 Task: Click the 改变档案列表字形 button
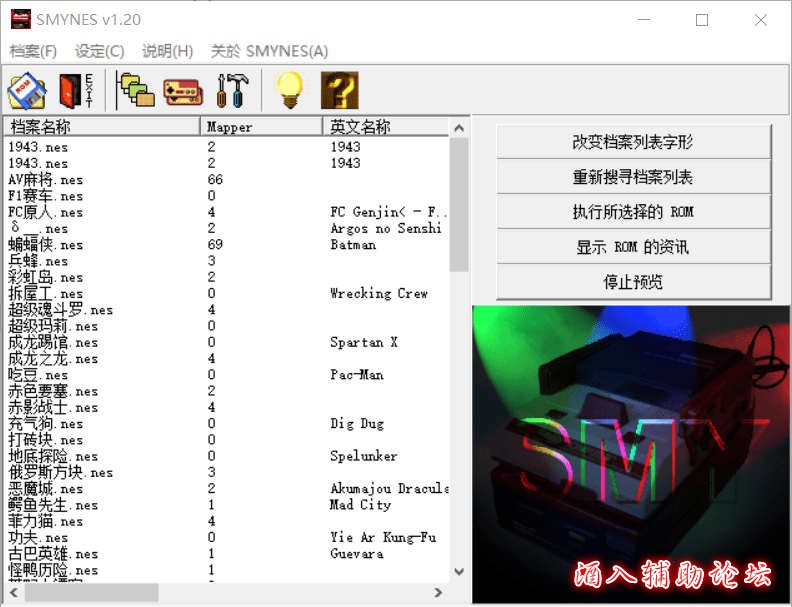coord(633,142)
